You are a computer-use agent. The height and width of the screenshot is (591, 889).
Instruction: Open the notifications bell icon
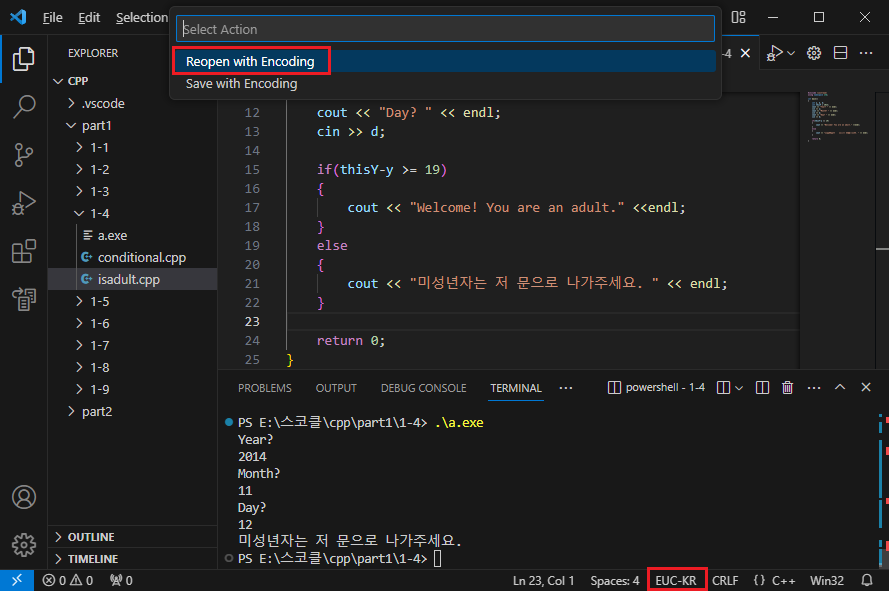pyautogui.click(x=867, y=580)
